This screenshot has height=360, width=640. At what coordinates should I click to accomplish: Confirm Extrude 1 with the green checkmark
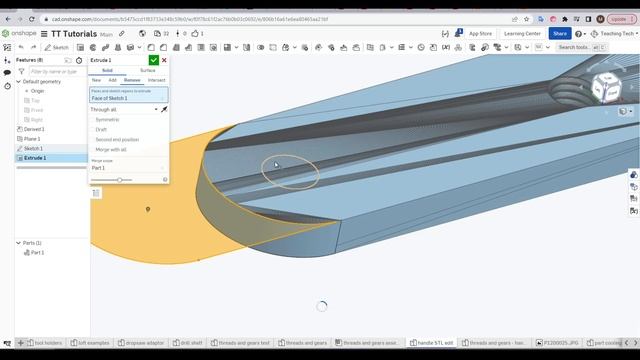(153, 60)
